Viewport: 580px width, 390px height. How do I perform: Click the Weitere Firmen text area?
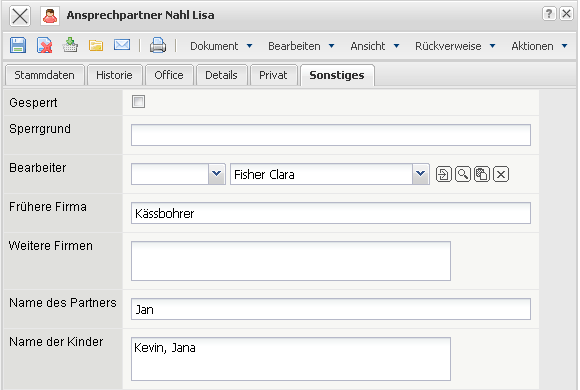[x=291, y=261]
